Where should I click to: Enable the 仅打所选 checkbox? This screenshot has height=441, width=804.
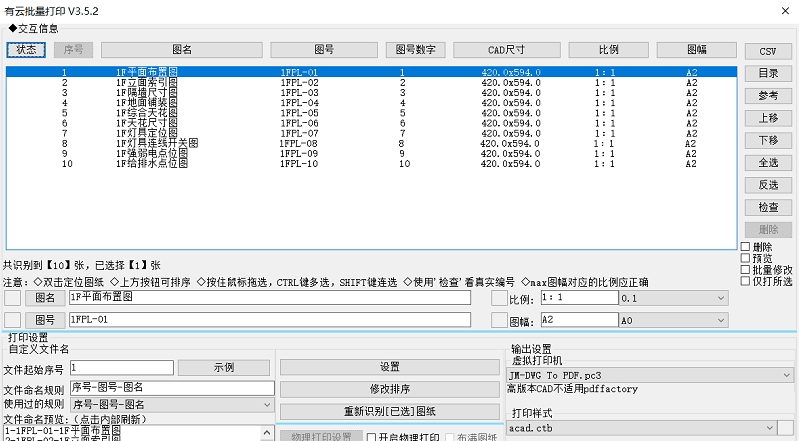[746, 280]
